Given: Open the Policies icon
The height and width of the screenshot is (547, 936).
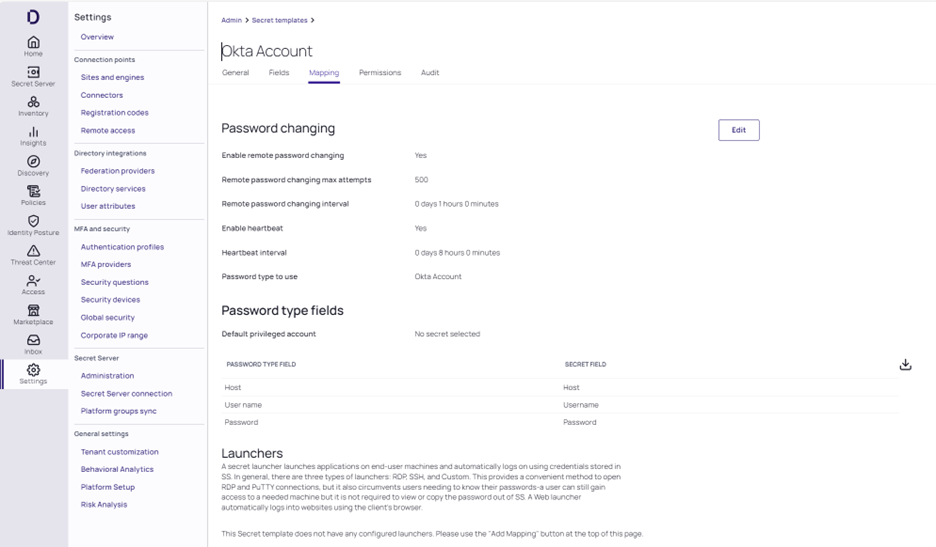Looking at the screenshot, I should [x=33, y=192].
